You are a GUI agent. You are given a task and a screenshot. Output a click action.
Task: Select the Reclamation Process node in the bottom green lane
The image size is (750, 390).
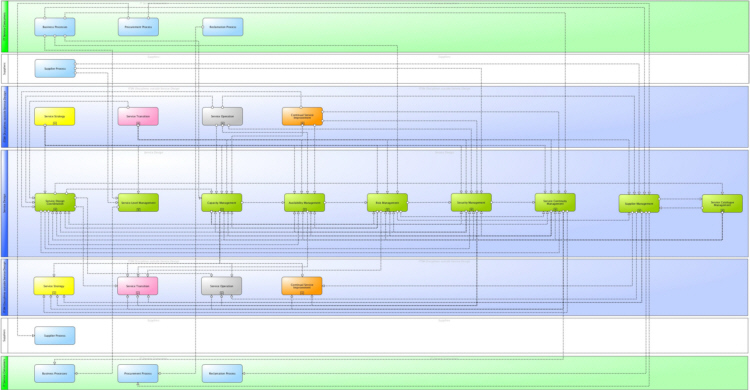222,373
